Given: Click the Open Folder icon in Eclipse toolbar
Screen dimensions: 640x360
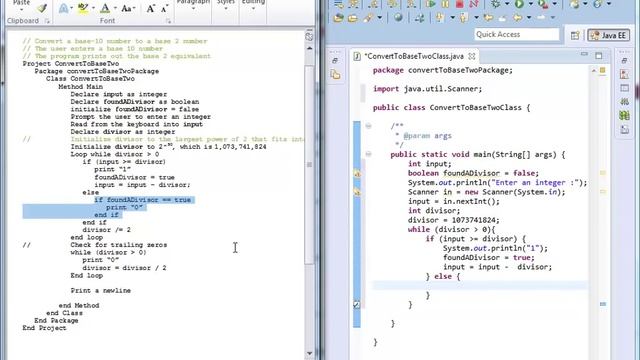Looking at the screenshot, I should (x=352, y=18).
